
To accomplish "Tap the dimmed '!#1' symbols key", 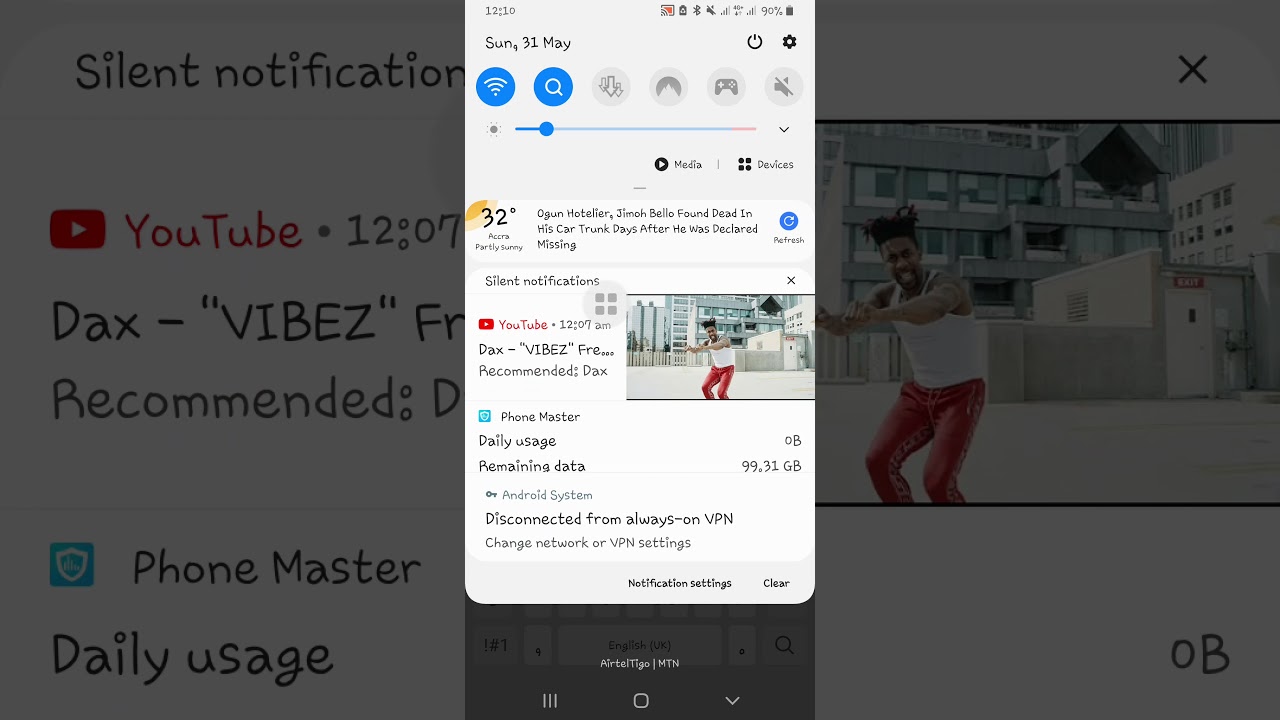I will pos(495,646).
